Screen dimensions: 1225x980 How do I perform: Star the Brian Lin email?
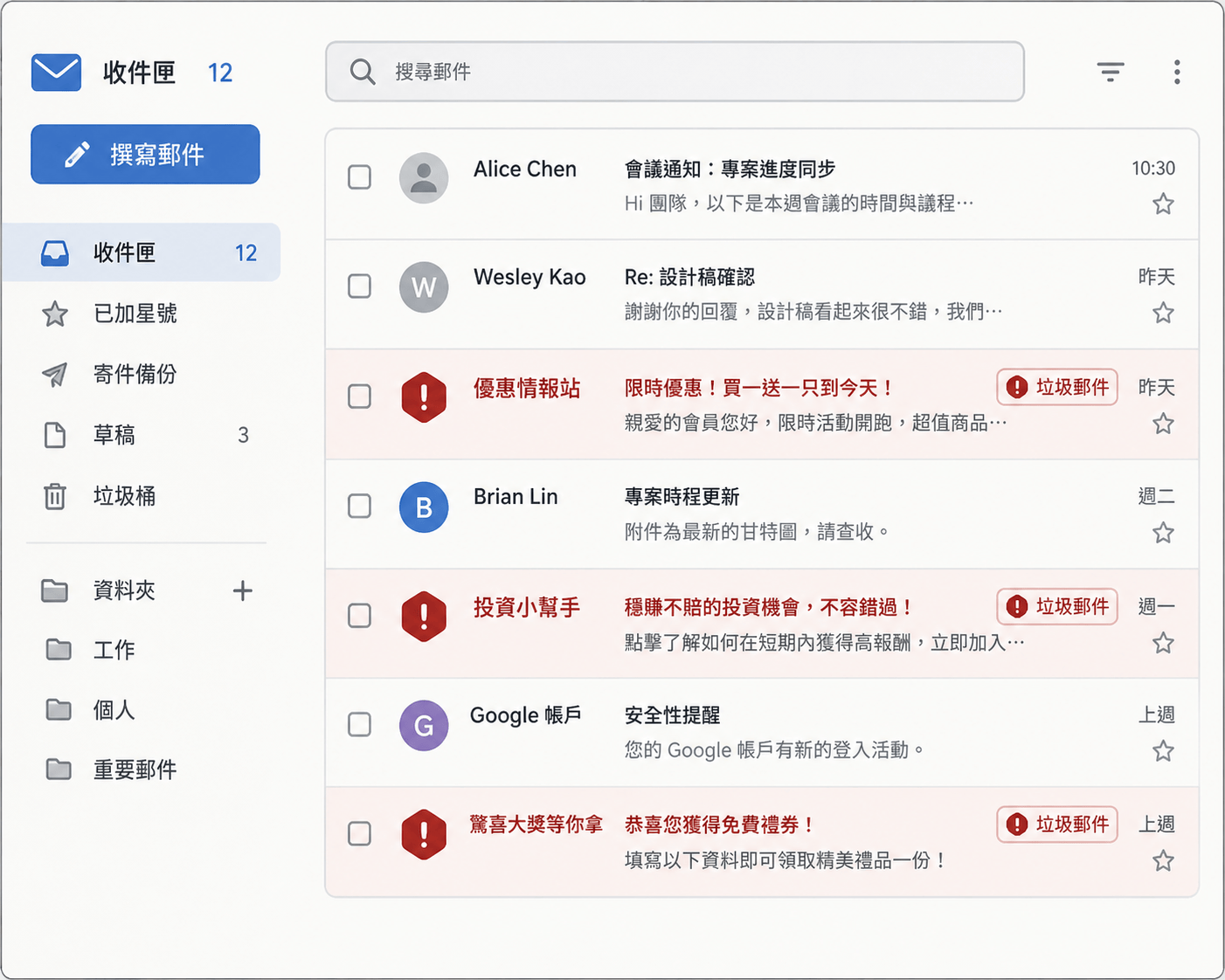click(1163, 533)
